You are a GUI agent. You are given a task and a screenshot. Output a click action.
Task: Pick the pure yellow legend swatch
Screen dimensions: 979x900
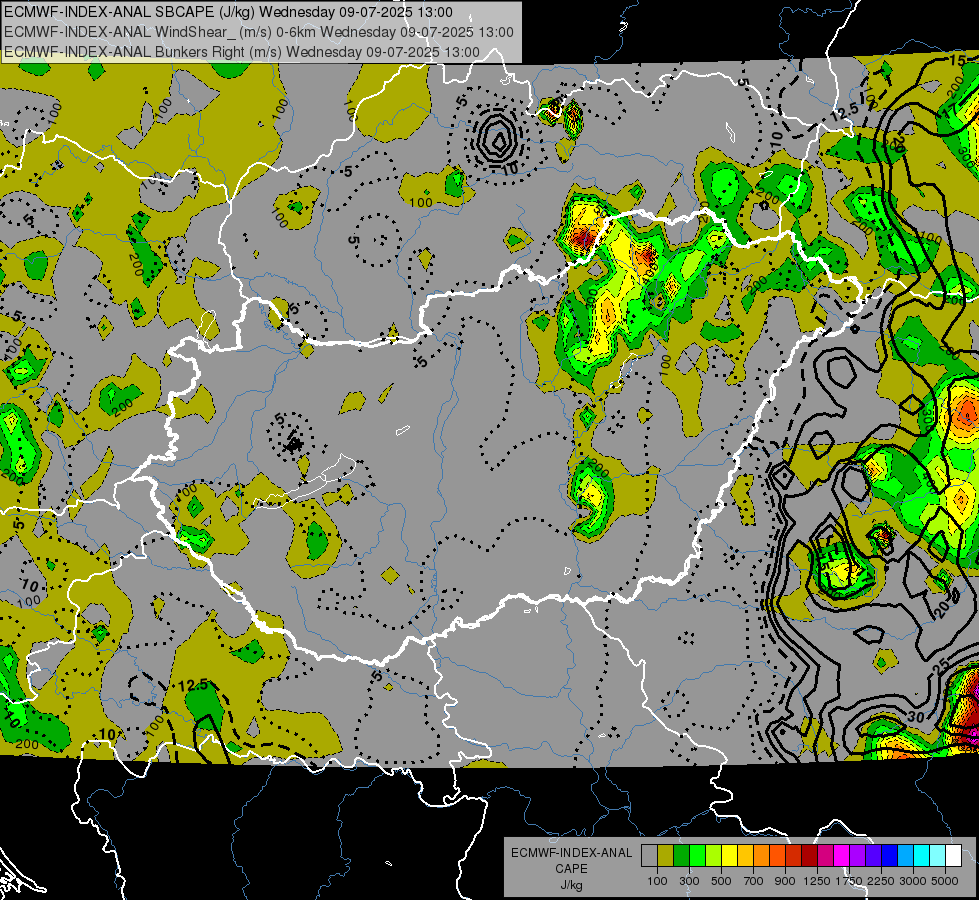click(x=729, y=856)
